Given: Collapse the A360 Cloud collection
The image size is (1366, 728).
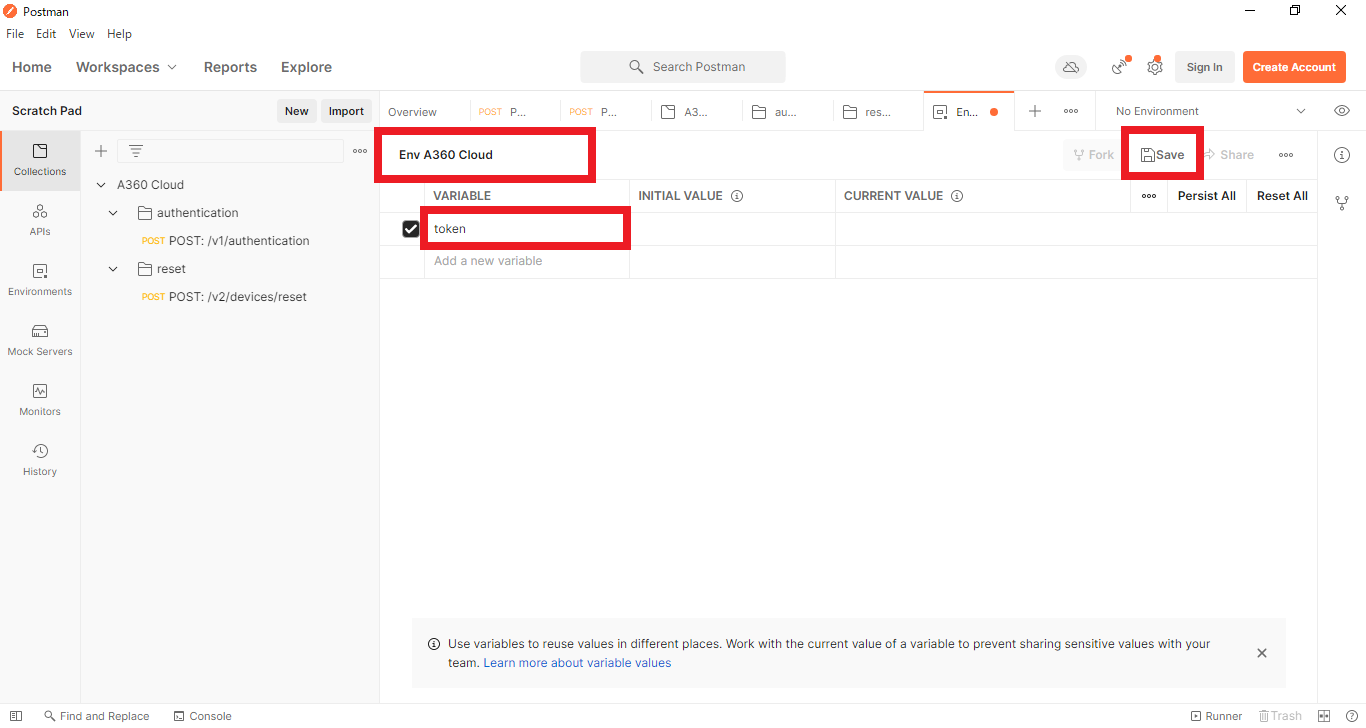Looking at the screenshot, I should point(101,185).
